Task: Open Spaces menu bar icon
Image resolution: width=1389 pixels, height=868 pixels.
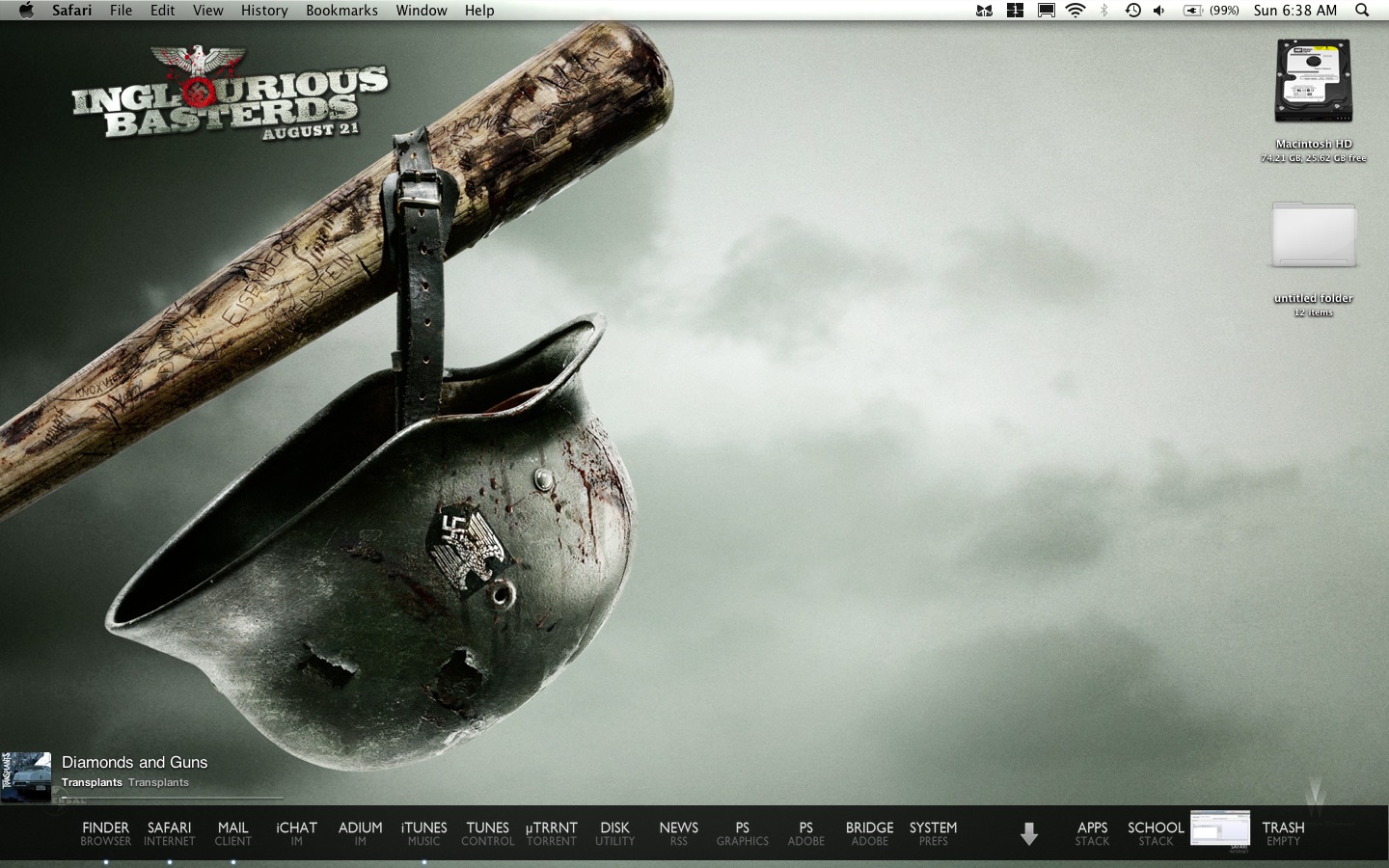Action: tap(1015, 11)
